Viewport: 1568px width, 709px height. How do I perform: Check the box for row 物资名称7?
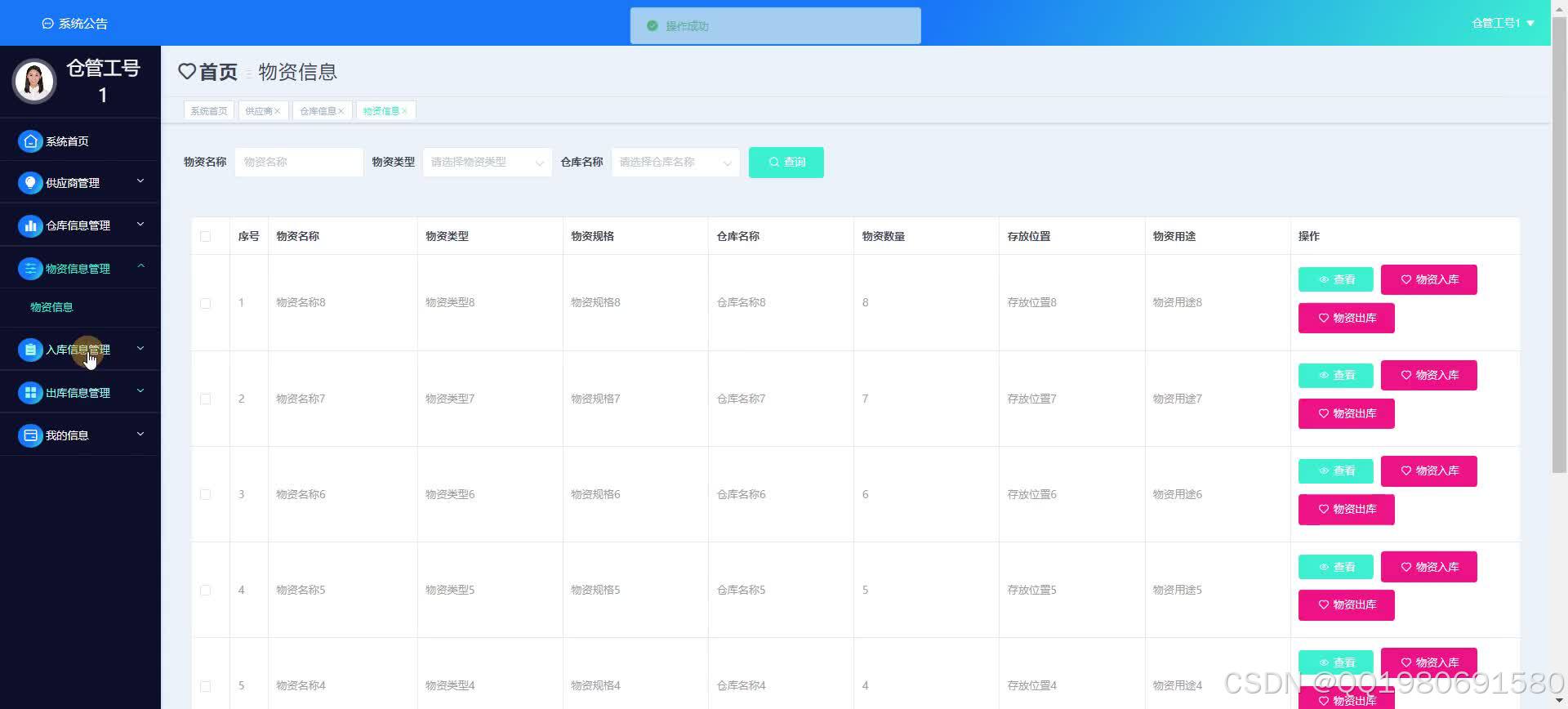coord(205,399)
